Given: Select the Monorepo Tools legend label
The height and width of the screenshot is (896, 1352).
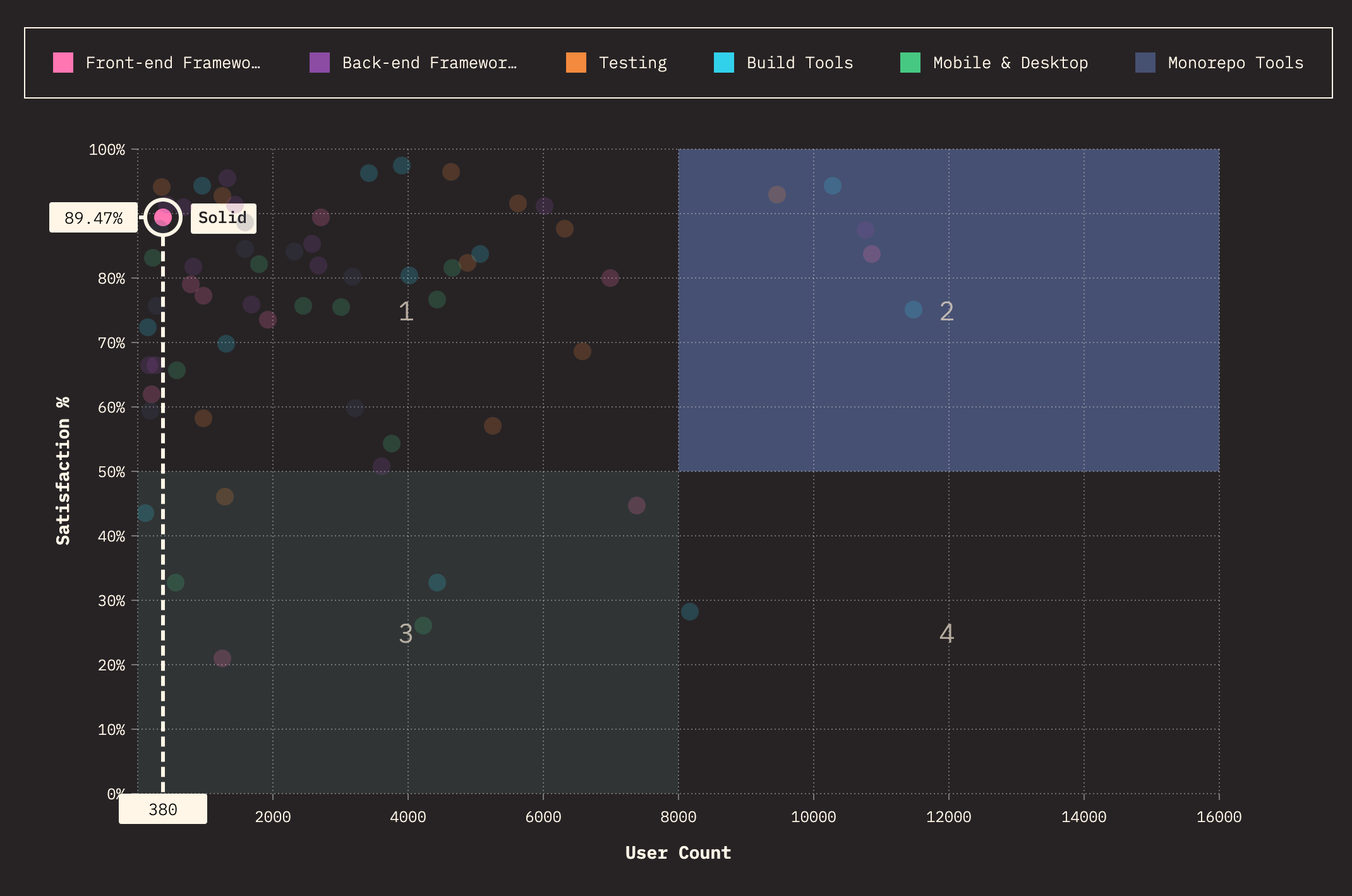Looking at the screenshot, I should tap(1236, 63).
